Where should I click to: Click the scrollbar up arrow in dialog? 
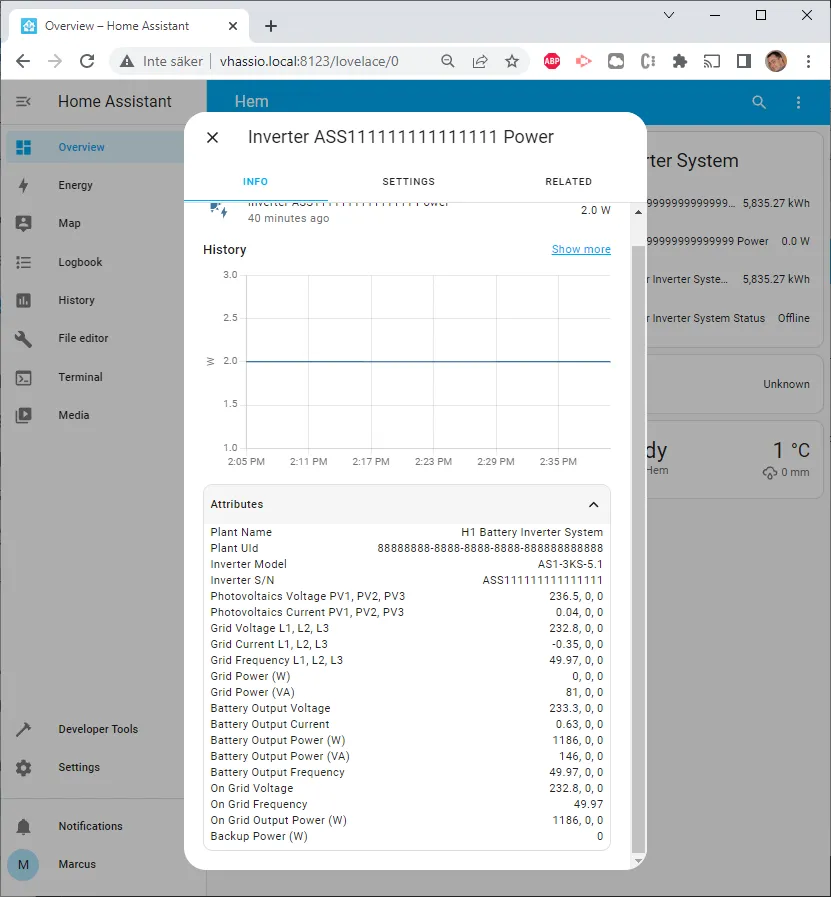tap(638, 212)
